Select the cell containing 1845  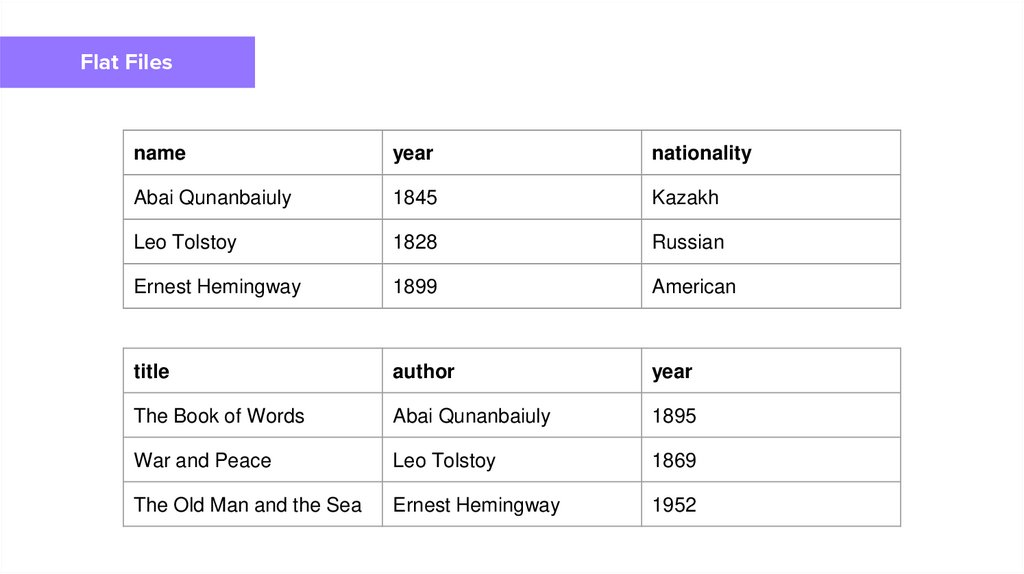pos(415,197)
